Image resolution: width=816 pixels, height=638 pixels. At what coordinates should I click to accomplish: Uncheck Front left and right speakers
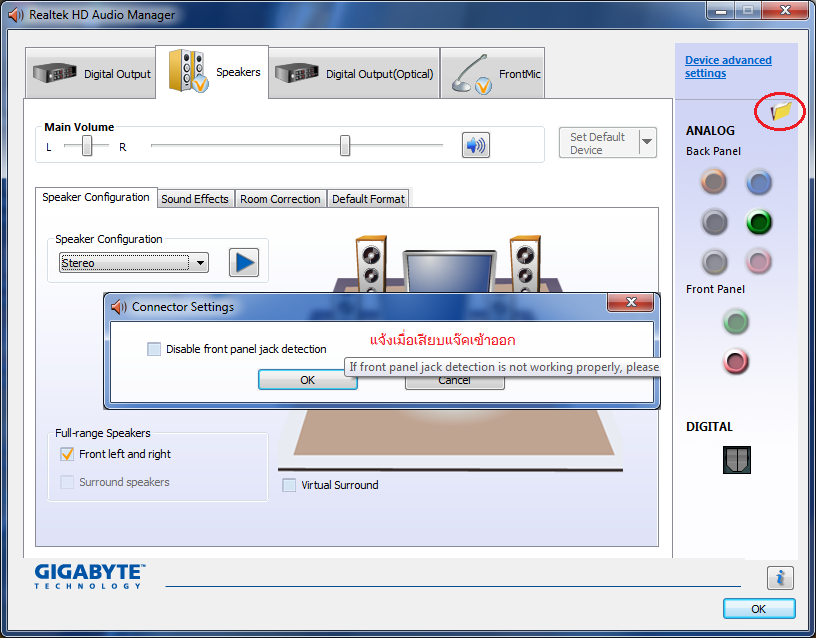pyautogui.click(x=67, y=454)
